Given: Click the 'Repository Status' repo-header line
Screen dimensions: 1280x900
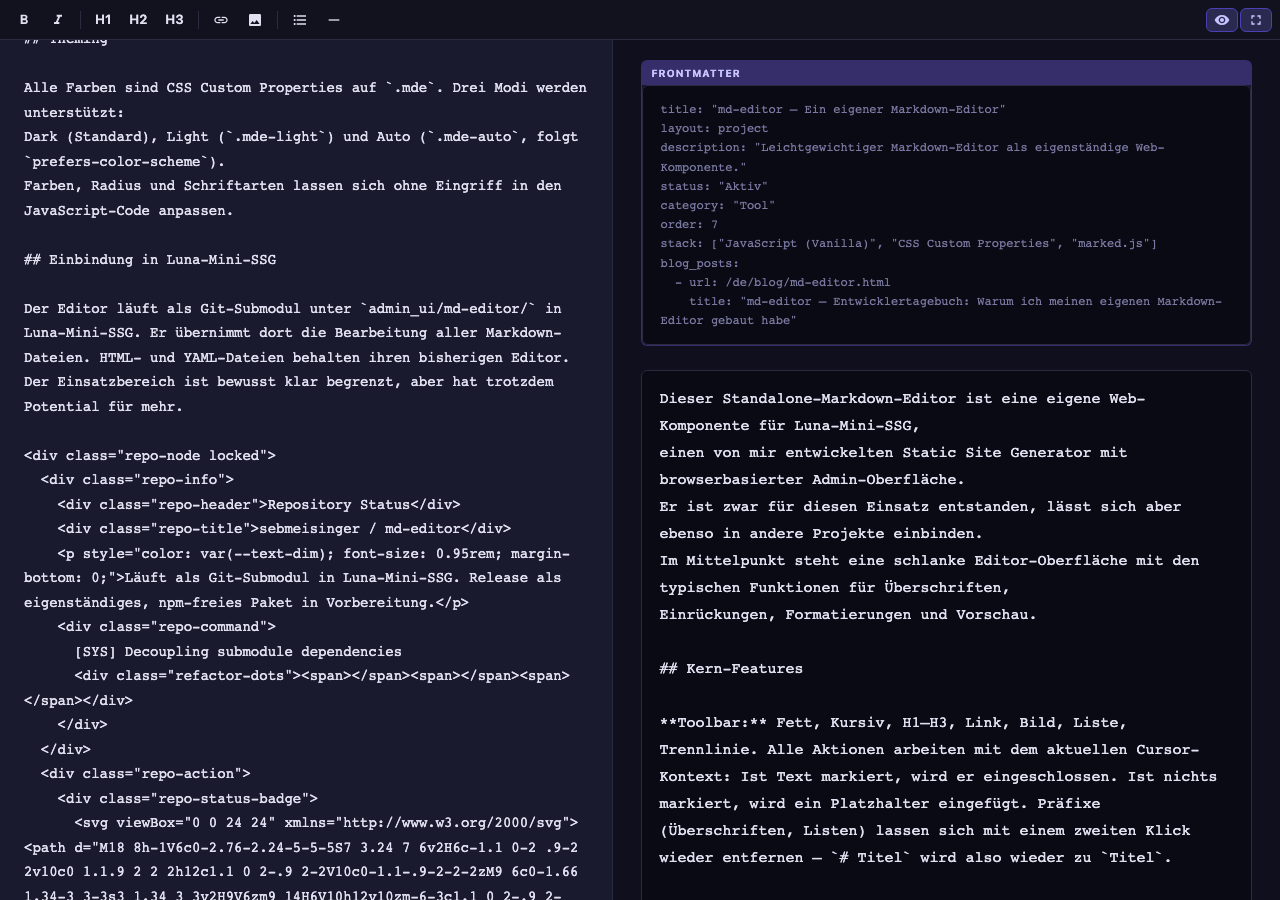Looking at the screenshot, I should 259,505.
